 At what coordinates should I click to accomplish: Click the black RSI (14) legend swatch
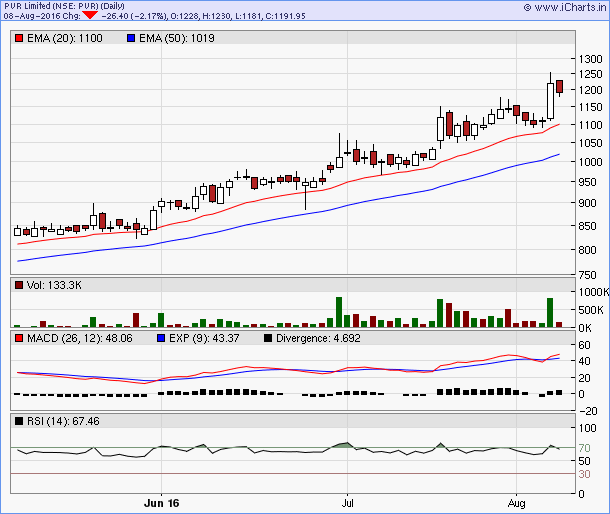coord(19,421)
